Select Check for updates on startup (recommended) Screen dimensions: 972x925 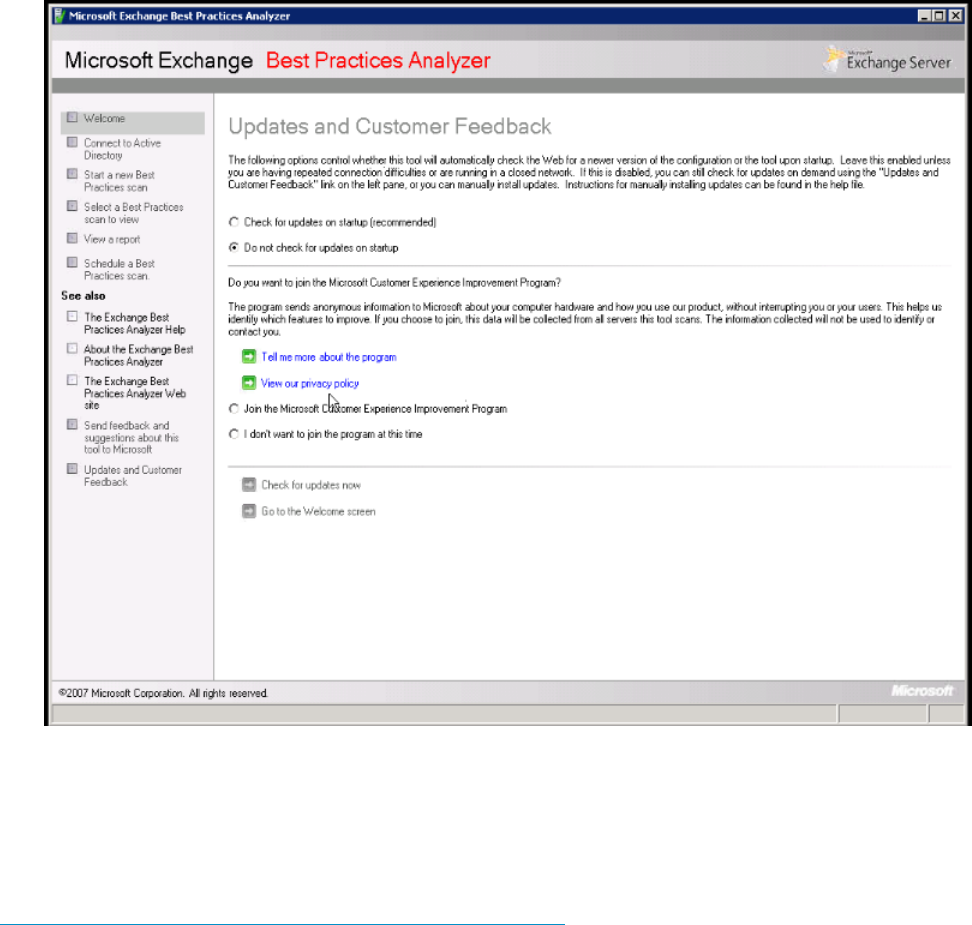pos(234,222)
